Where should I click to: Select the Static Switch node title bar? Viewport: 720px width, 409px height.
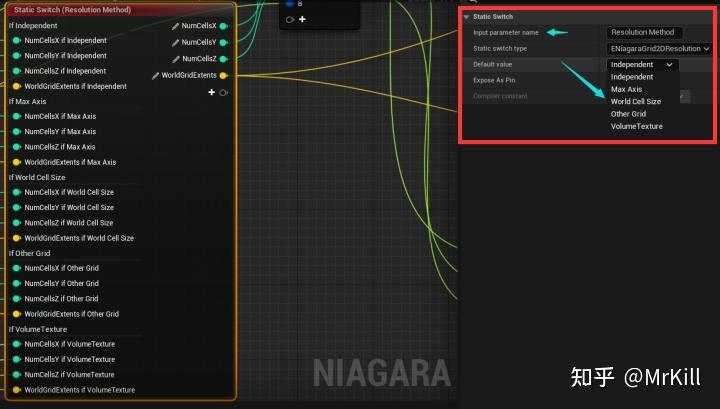click(120, 10)
